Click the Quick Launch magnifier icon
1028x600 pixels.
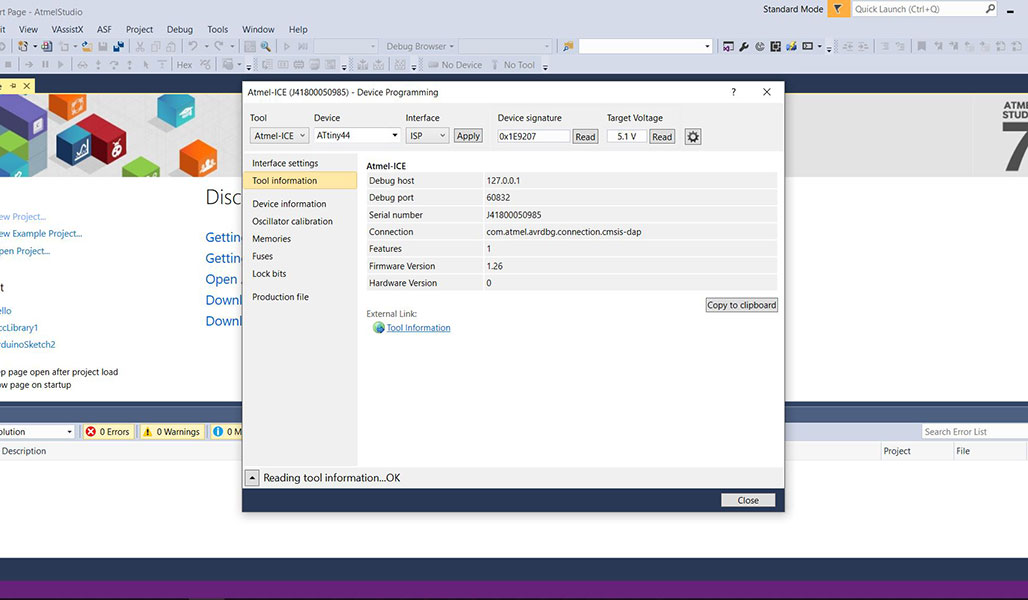990,9
